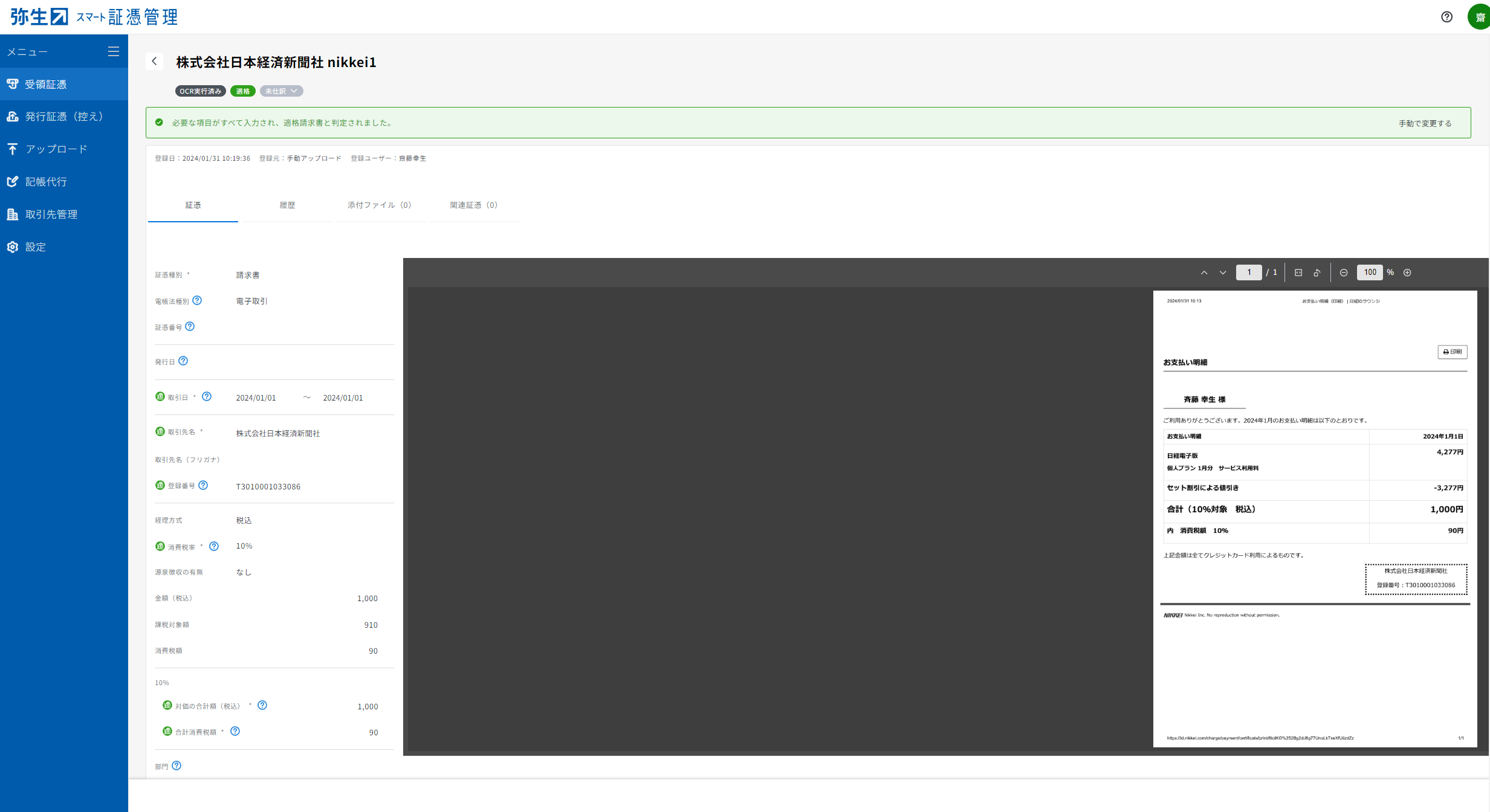
Task: Open アップロード in the sidebar
Action: click(64, 149)
